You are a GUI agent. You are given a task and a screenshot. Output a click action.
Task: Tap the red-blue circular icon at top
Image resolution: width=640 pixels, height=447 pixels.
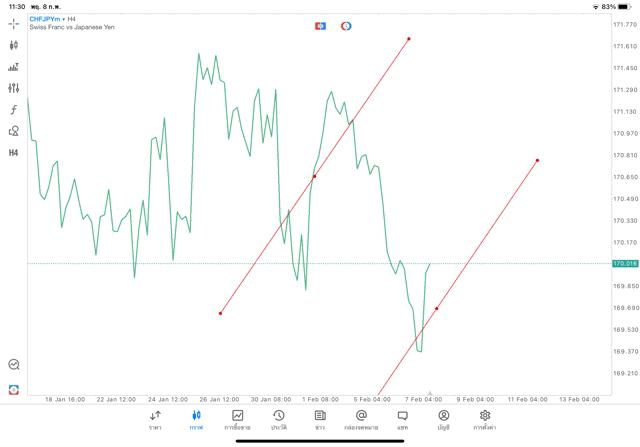346,26
